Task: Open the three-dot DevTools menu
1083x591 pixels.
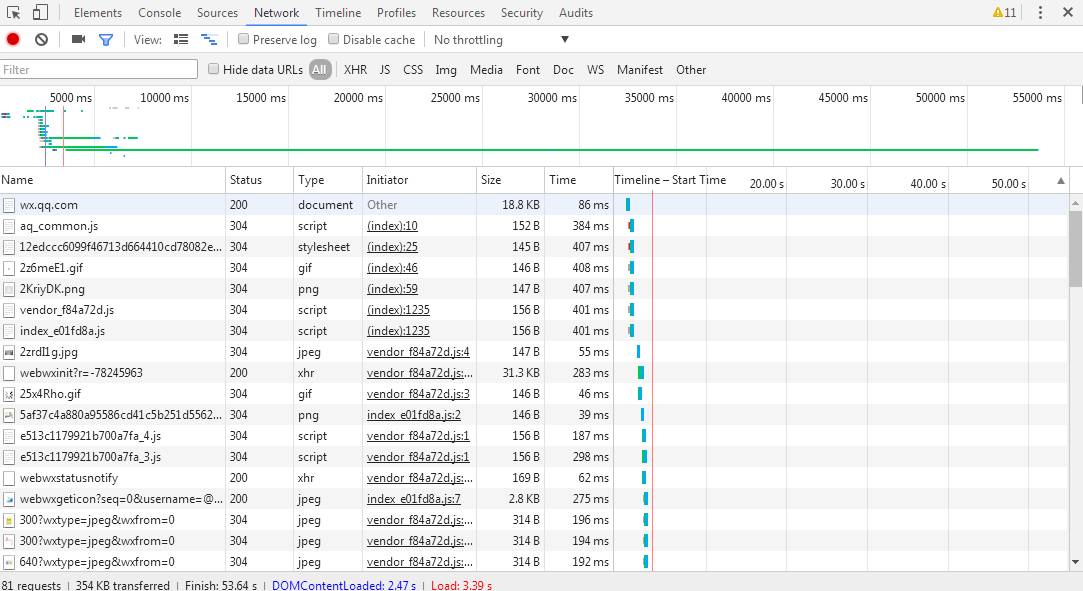Action: (x=1040, y=13)
